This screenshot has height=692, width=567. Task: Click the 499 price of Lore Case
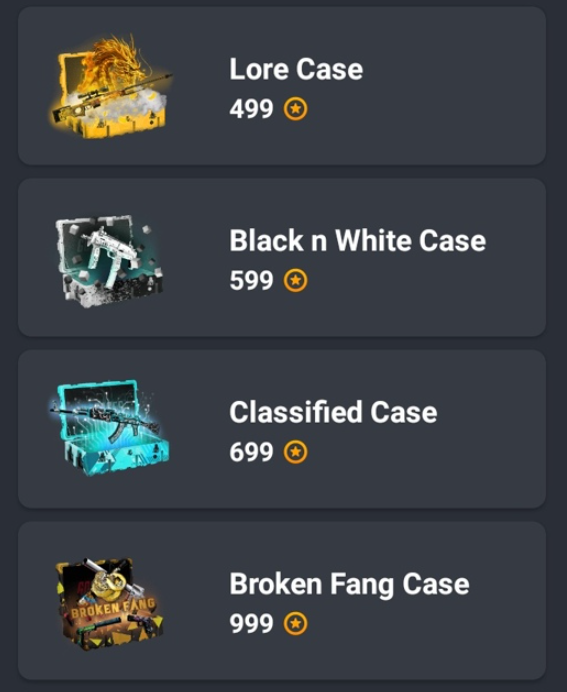tap(252, 109)
